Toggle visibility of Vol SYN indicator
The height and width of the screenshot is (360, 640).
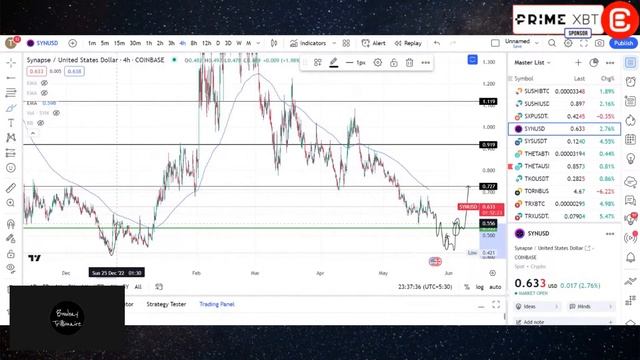[56, 113]
